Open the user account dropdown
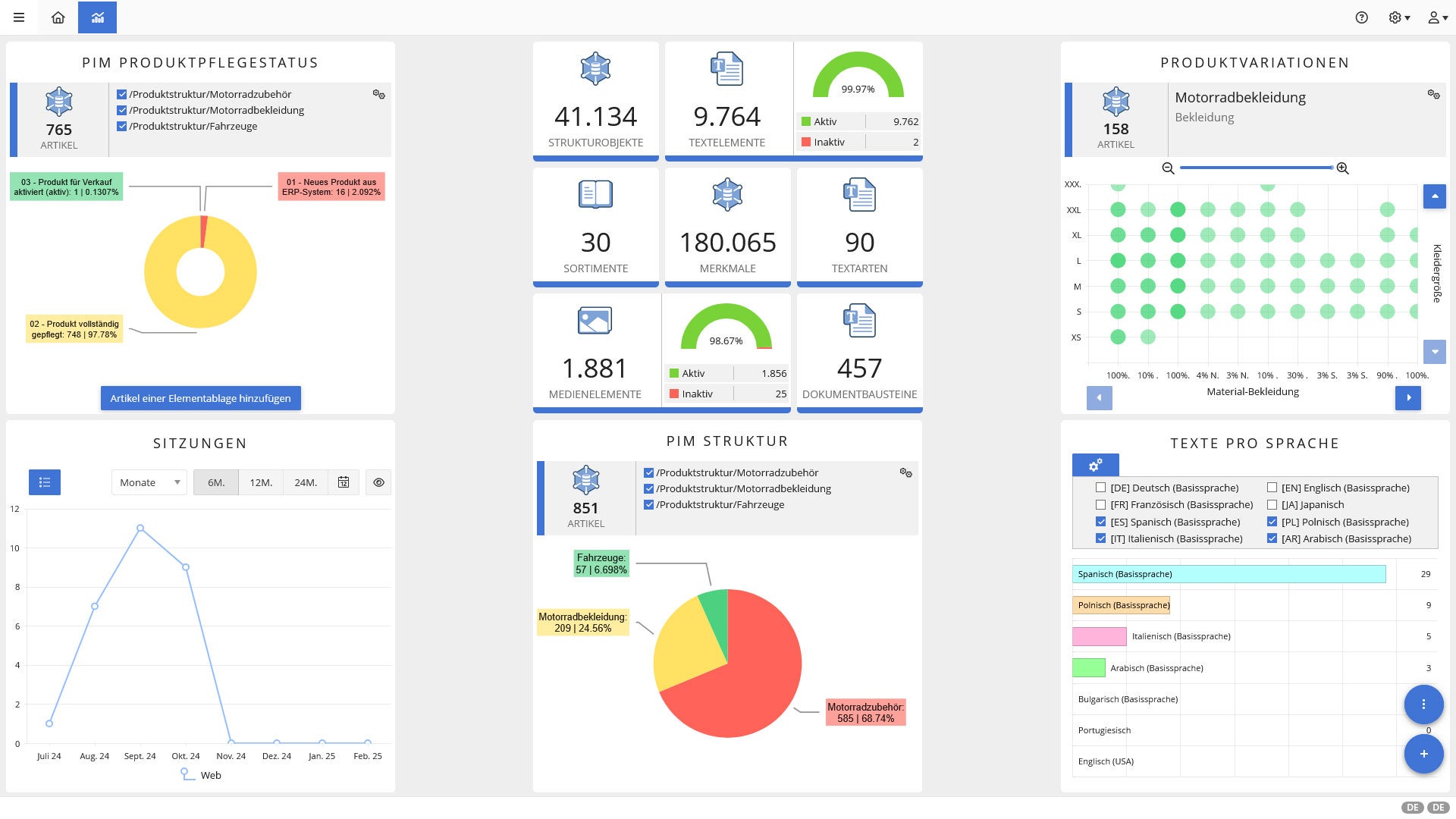The height and width of the screenshot is (819, 1456). point(1437,17)
